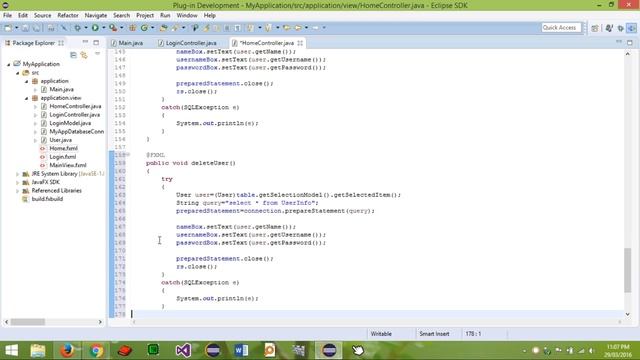Select the Package Explorer view tab
640x360 pixels.
click(33, 43)
